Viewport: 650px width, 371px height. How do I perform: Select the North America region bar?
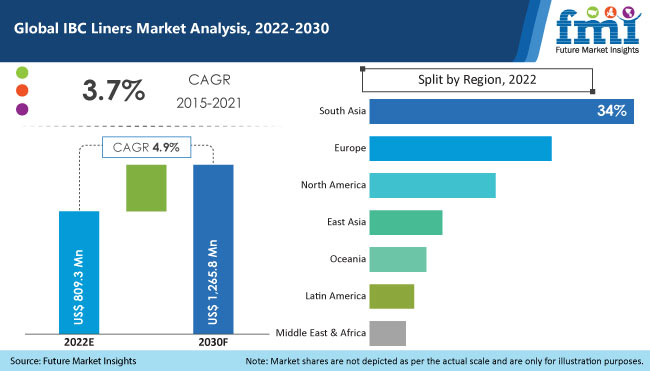(x=432, y=185)
